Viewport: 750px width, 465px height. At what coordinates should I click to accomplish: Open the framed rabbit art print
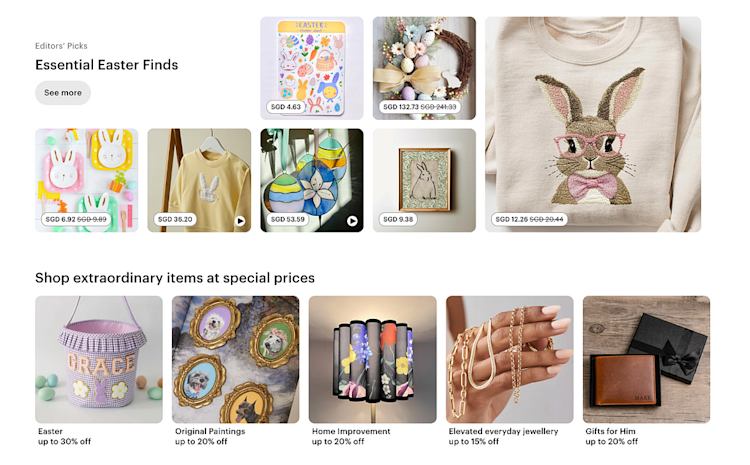click(424, 180)
